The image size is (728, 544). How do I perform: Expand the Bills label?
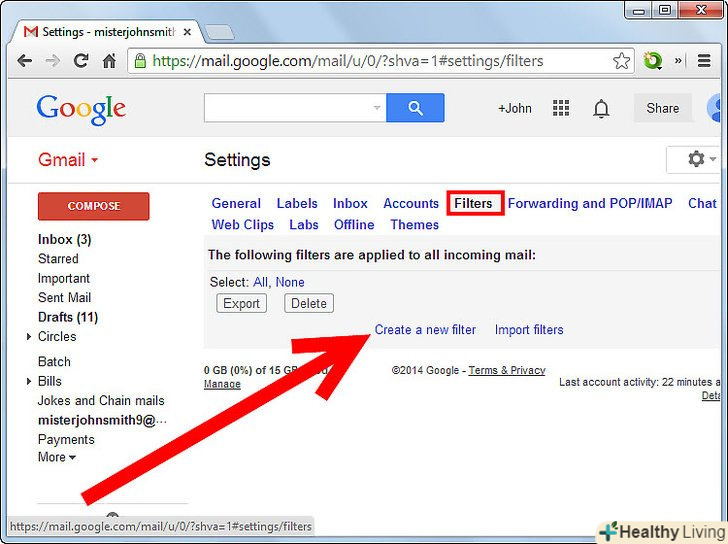[29, 381]
